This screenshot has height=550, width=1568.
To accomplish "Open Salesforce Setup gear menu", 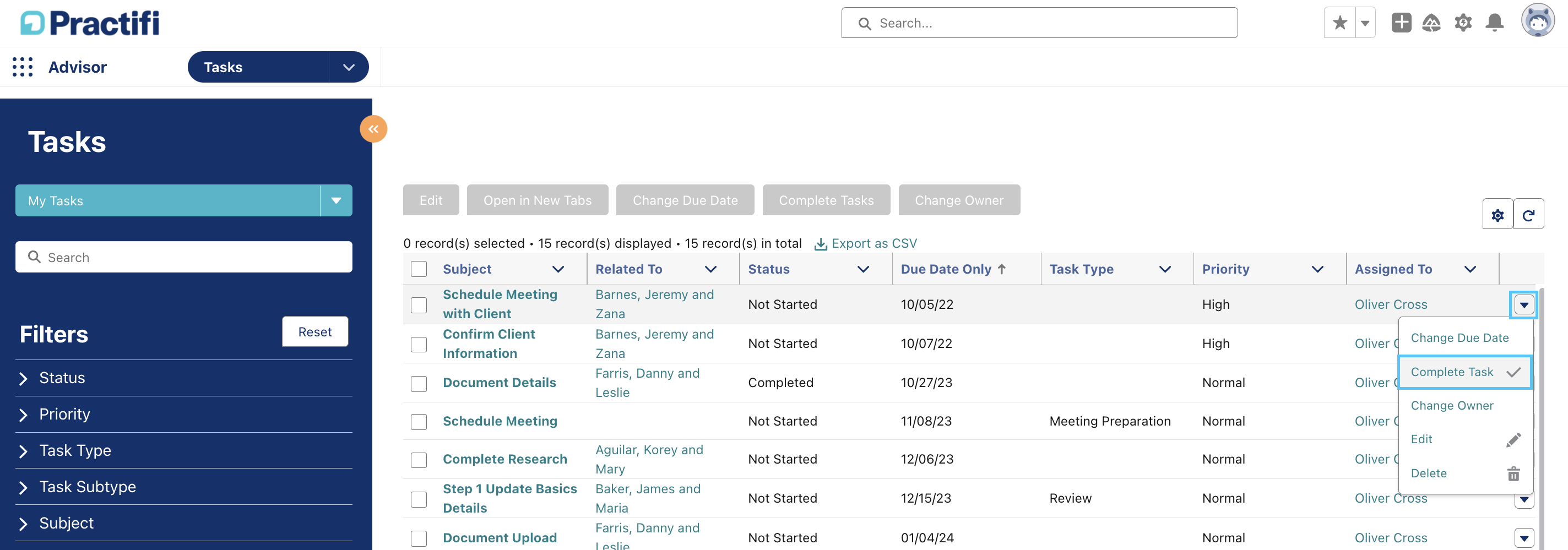I will click(1463, 23).
